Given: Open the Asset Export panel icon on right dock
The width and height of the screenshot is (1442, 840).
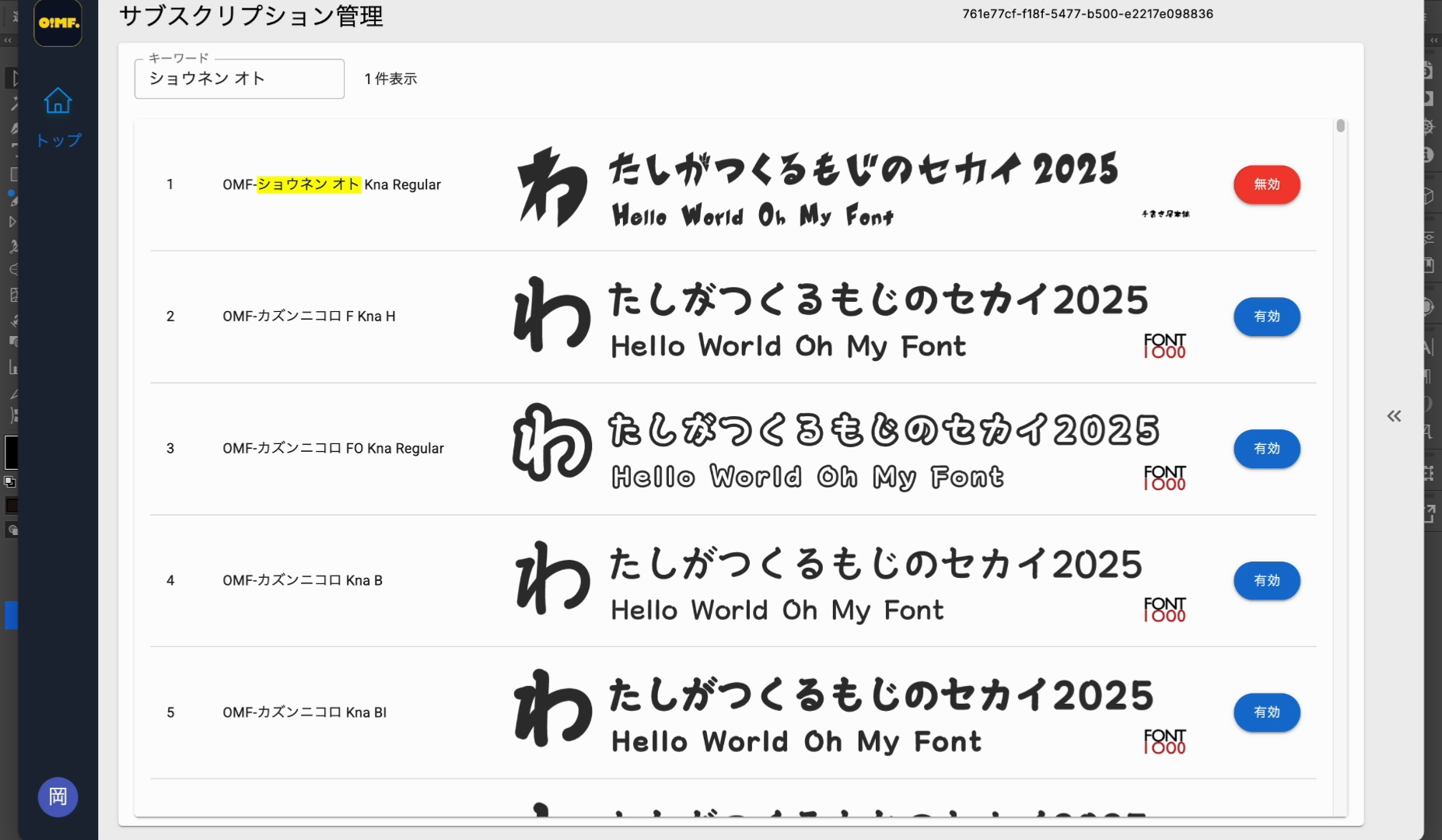Looking at the screenshot, I should point(1430,513).
